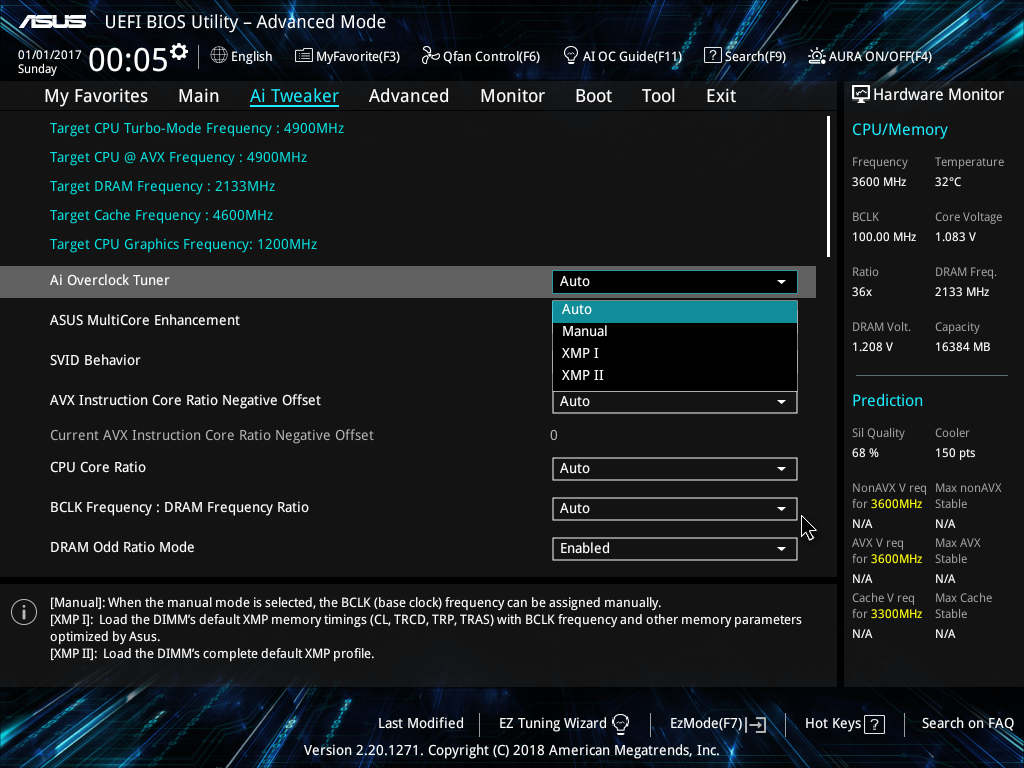Open the Hot Keys help
Viewport: 1024px width, 768px height.
pos(844,724)
